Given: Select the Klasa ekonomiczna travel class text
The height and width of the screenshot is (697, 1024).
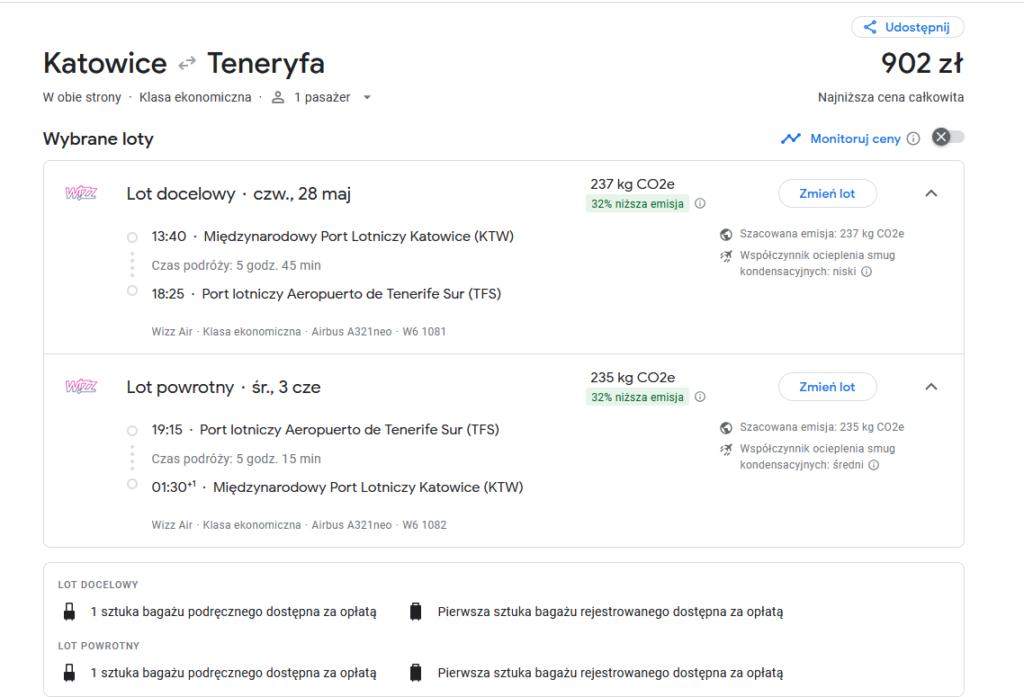Looking at the screenshot, I should click(195, 98).
